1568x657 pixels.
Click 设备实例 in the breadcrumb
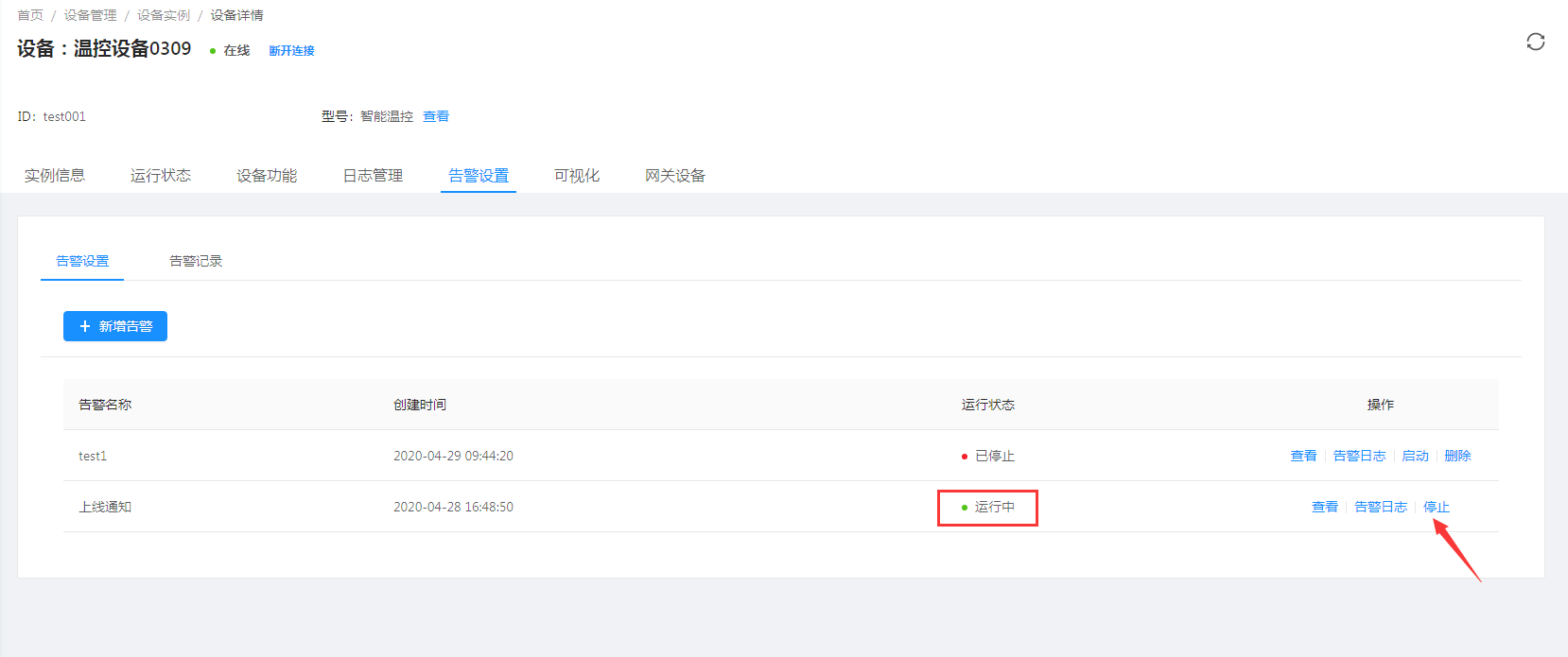pos(164,15)
